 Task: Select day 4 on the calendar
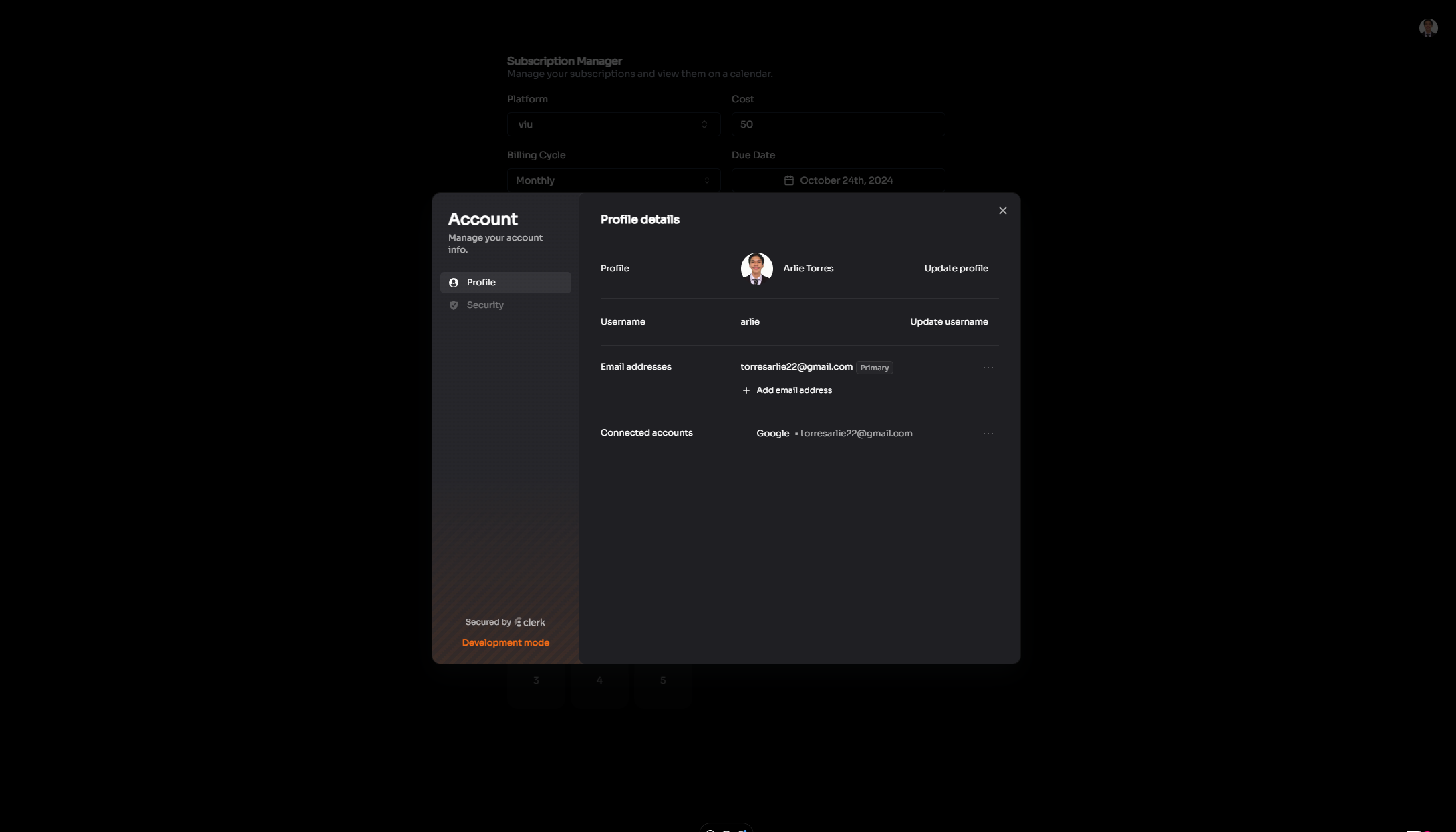point(599,680)
